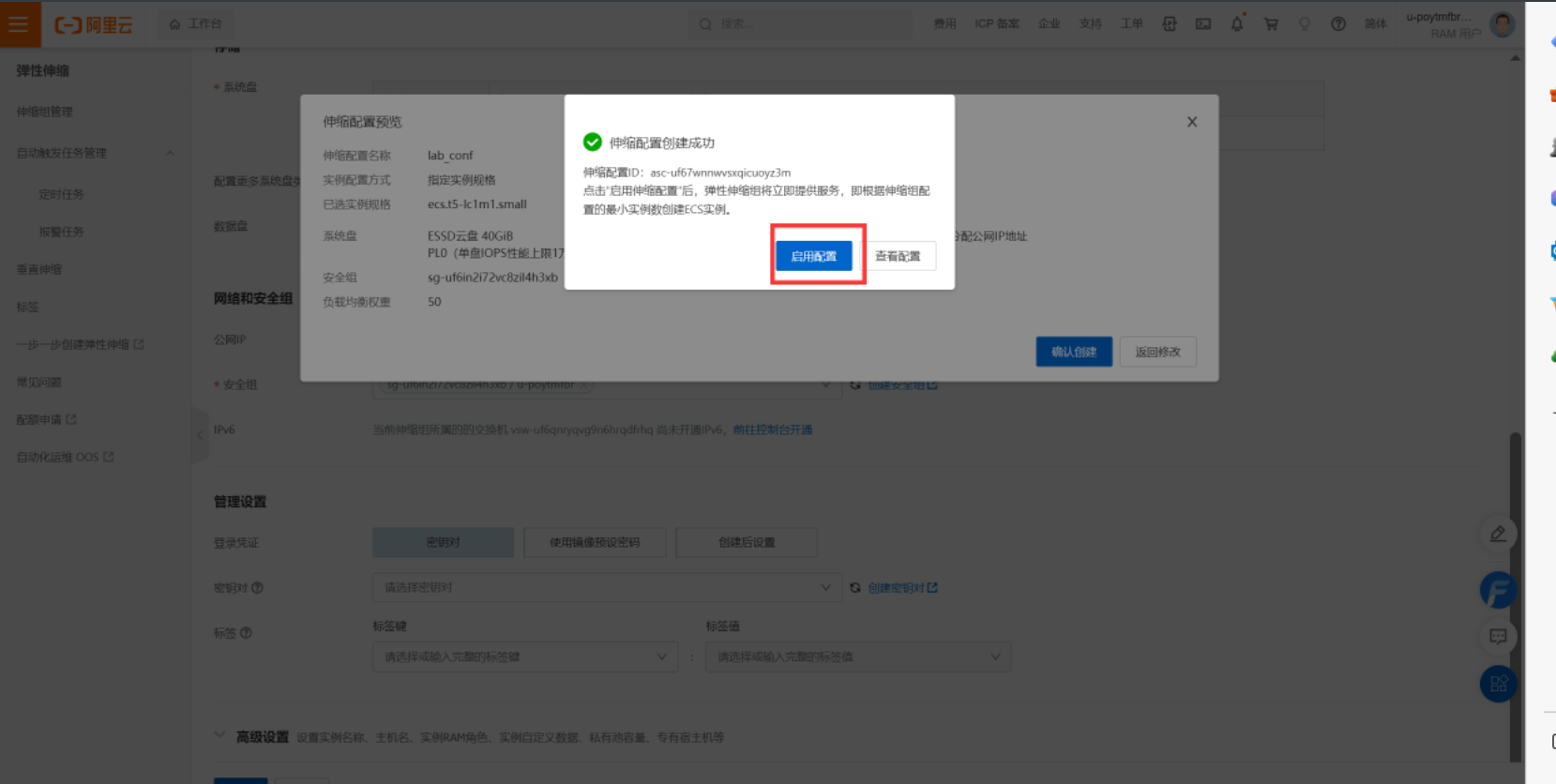Open the help question mark icon
The width and height of the screenshot is (1556, 784).
(x=1338, y=23)
